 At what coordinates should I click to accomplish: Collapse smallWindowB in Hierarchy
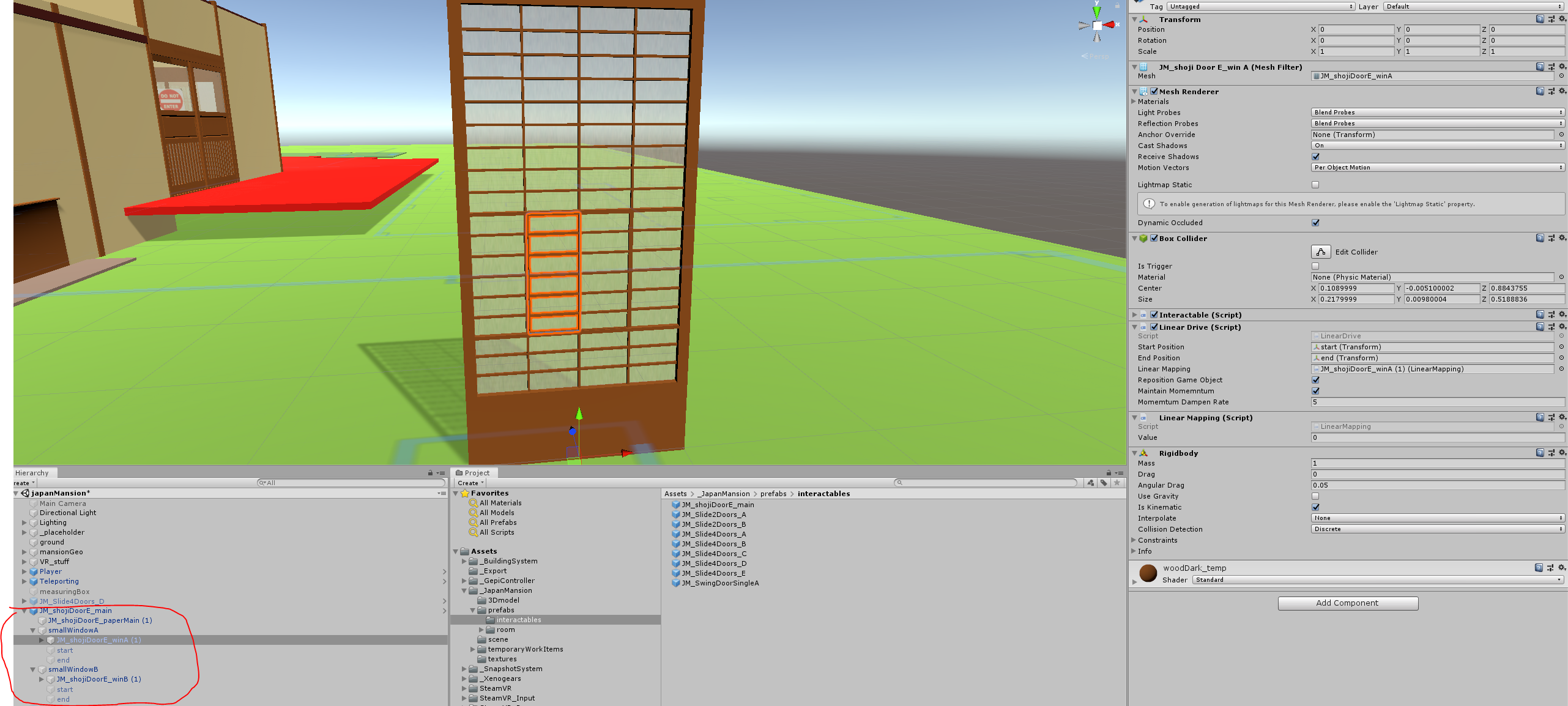pyautogui.click(x=33, y=669)
